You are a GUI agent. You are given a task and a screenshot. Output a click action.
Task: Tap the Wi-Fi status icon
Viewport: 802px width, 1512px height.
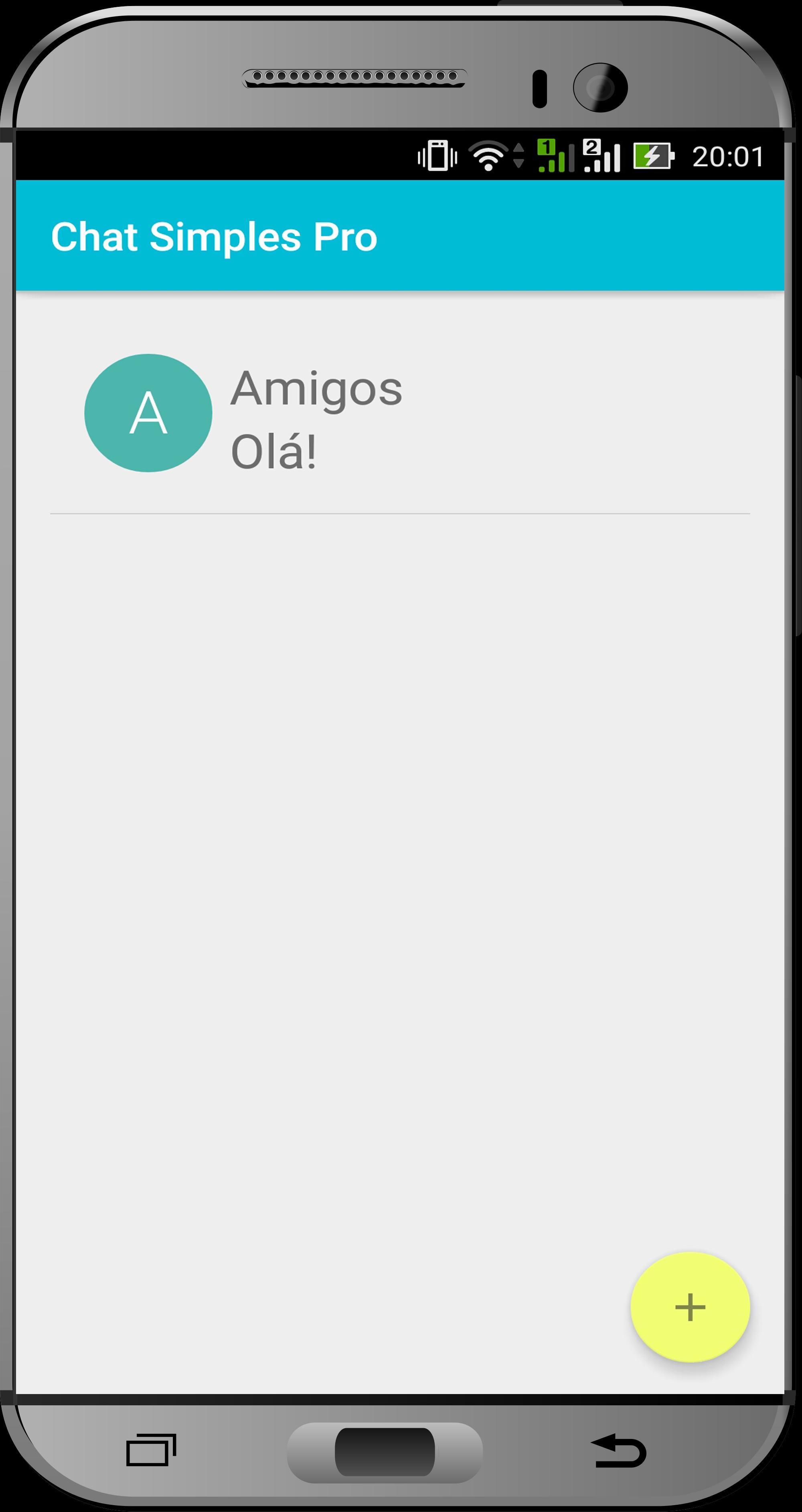[x=489, y=156]
